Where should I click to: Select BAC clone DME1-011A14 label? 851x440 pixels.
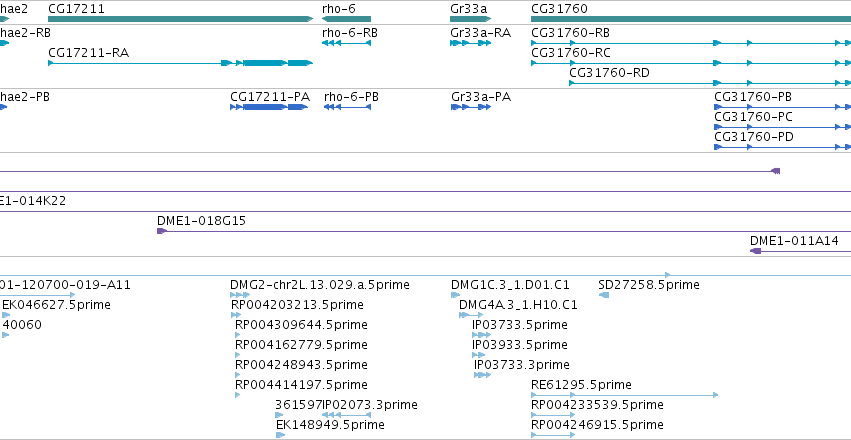point(795,241)
